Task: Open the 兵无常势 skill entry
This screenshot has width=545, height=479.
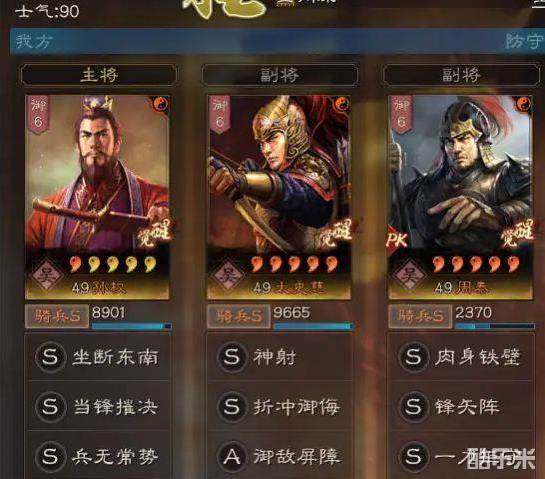Action: point(98,455)
